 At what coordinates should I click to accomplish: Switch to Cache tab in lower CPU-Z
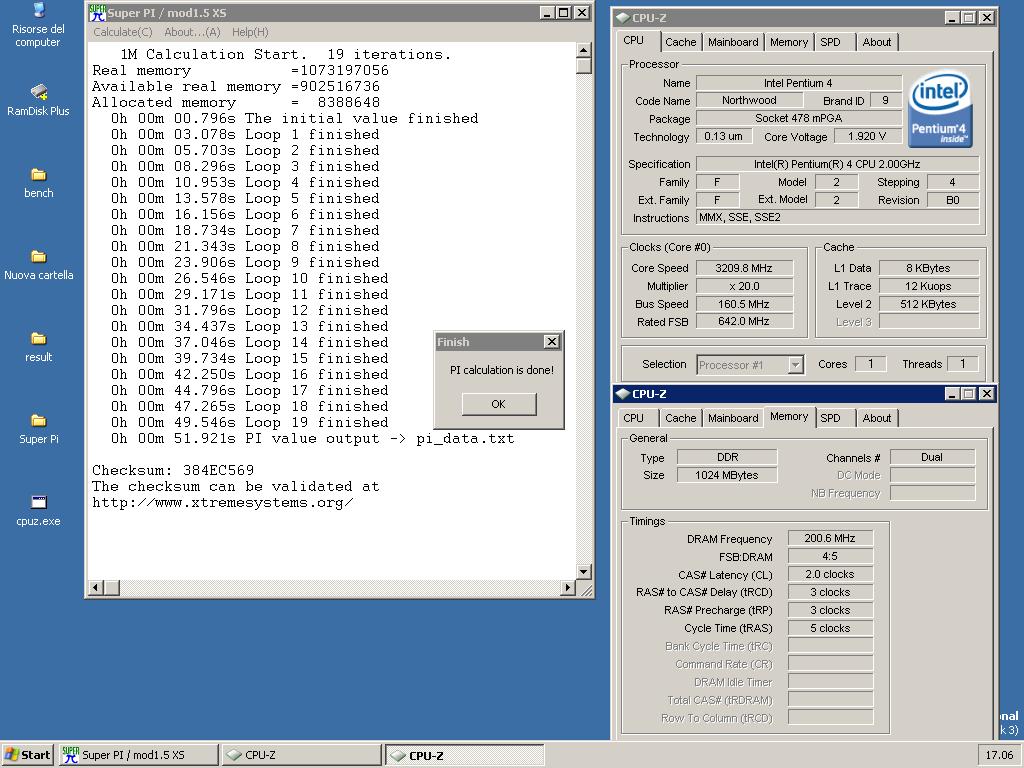click(680, 418)
